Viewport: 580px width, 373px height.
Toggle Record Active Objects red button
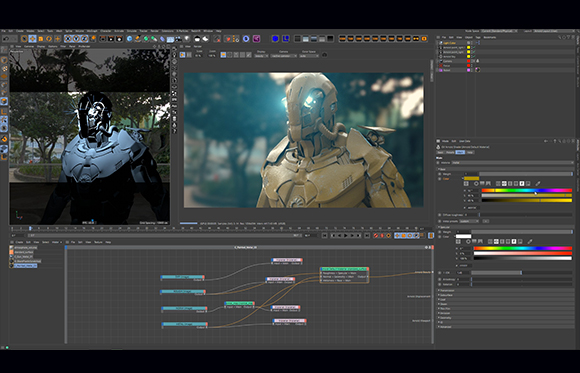[376, 235]
